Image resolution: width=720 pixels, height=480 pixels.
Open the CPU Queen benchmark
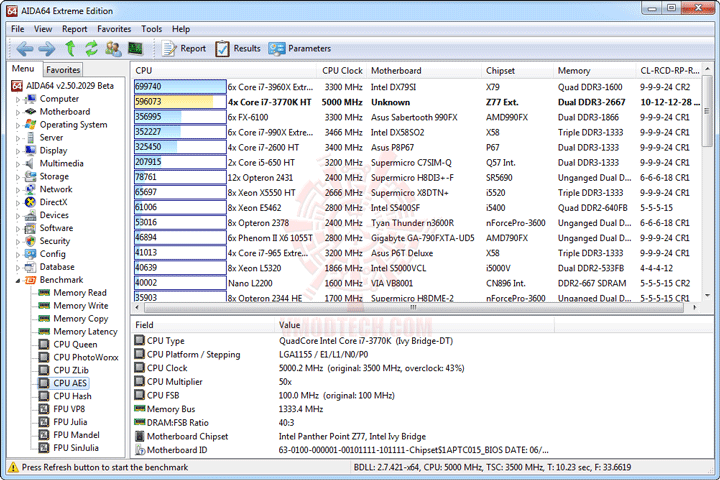[75, 344]
